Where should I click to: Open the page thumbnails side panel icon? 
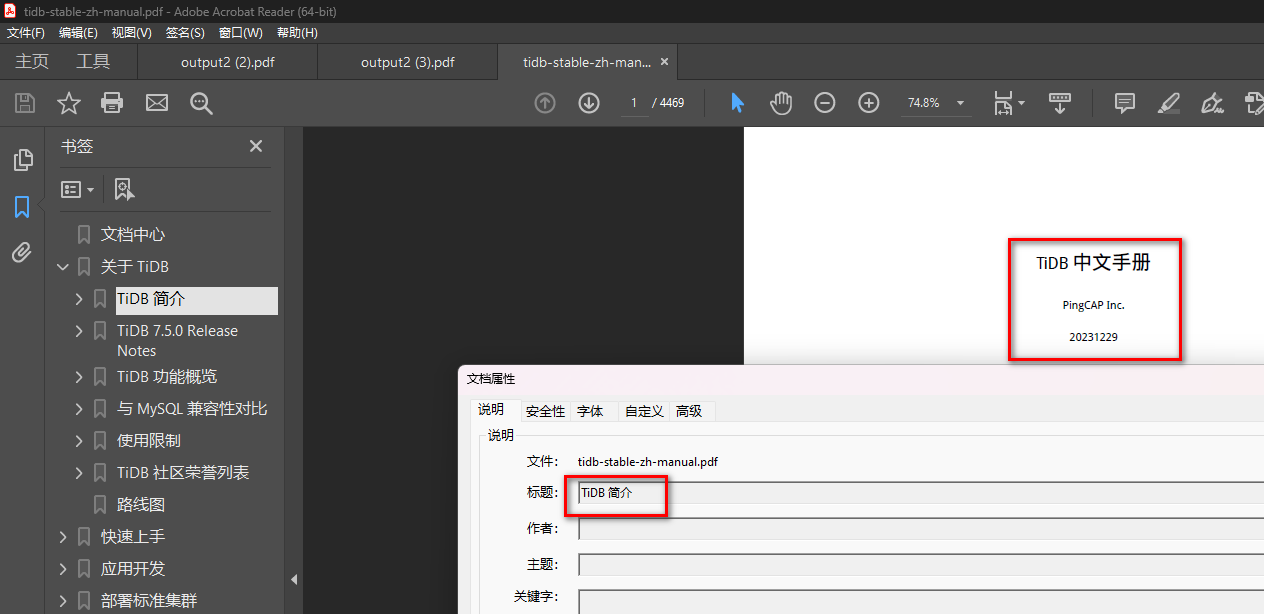(x=22, y=160)
